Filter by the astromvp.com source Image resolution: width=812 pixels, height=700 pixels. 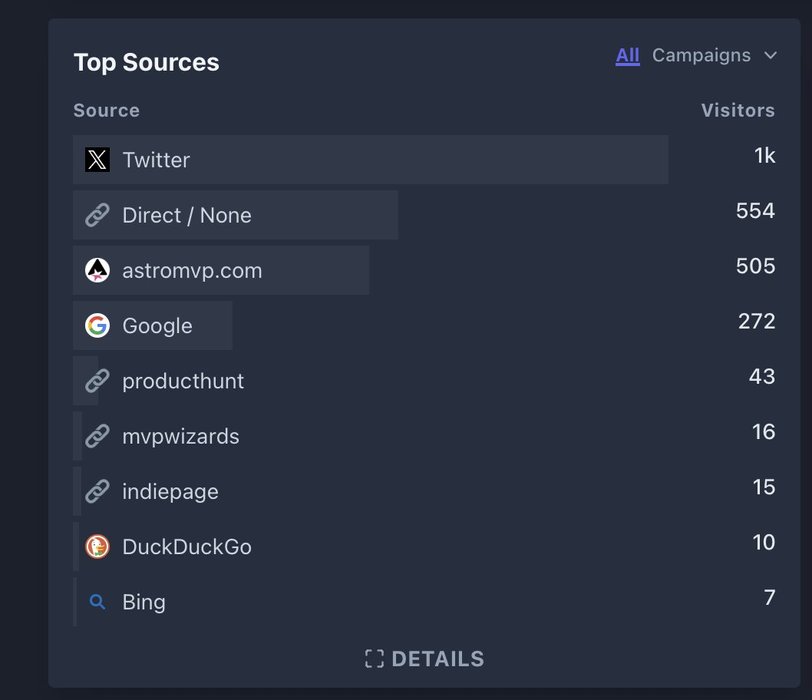[x=192, y=270]
